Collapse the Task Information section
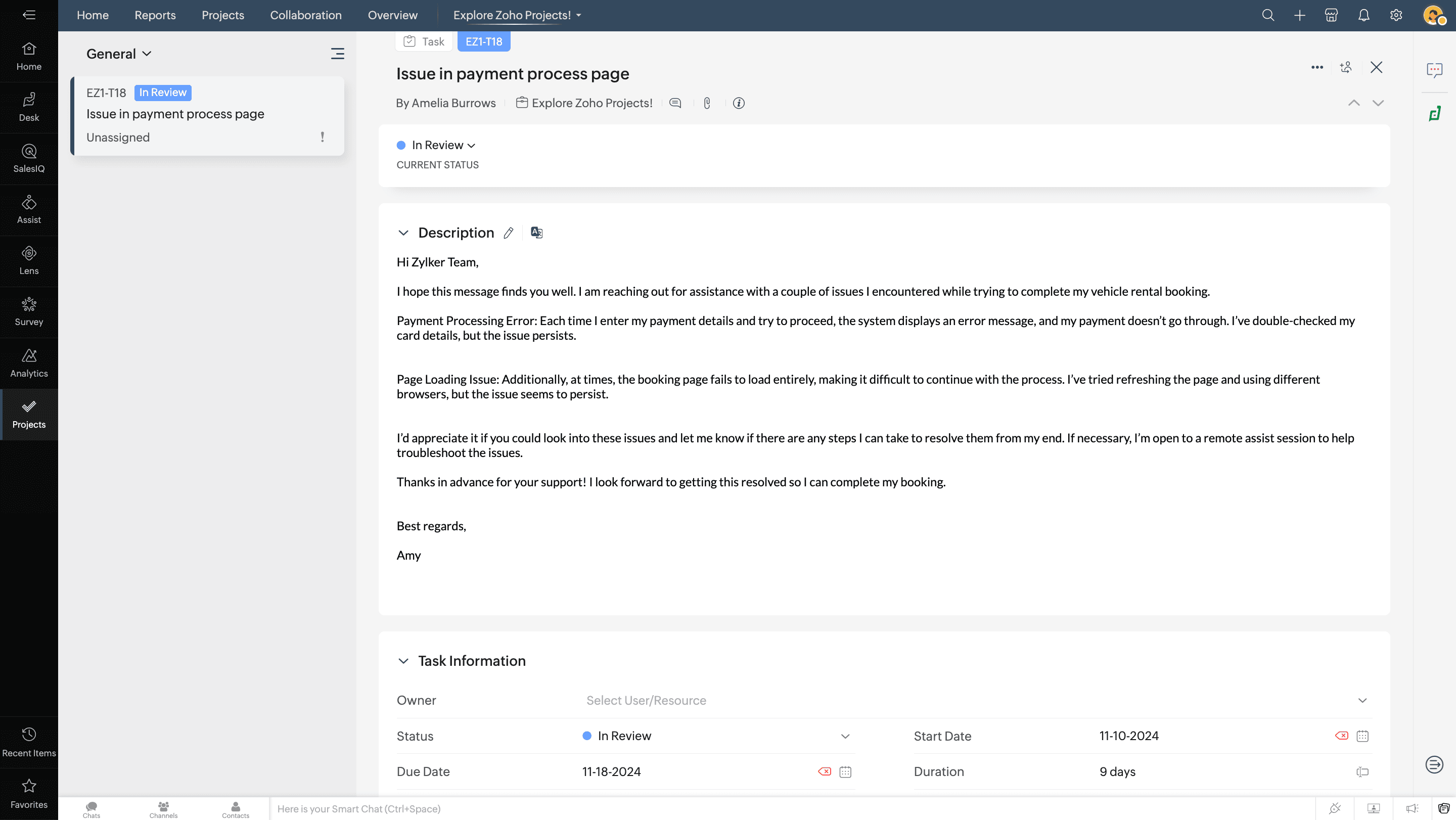 point(403,661)
